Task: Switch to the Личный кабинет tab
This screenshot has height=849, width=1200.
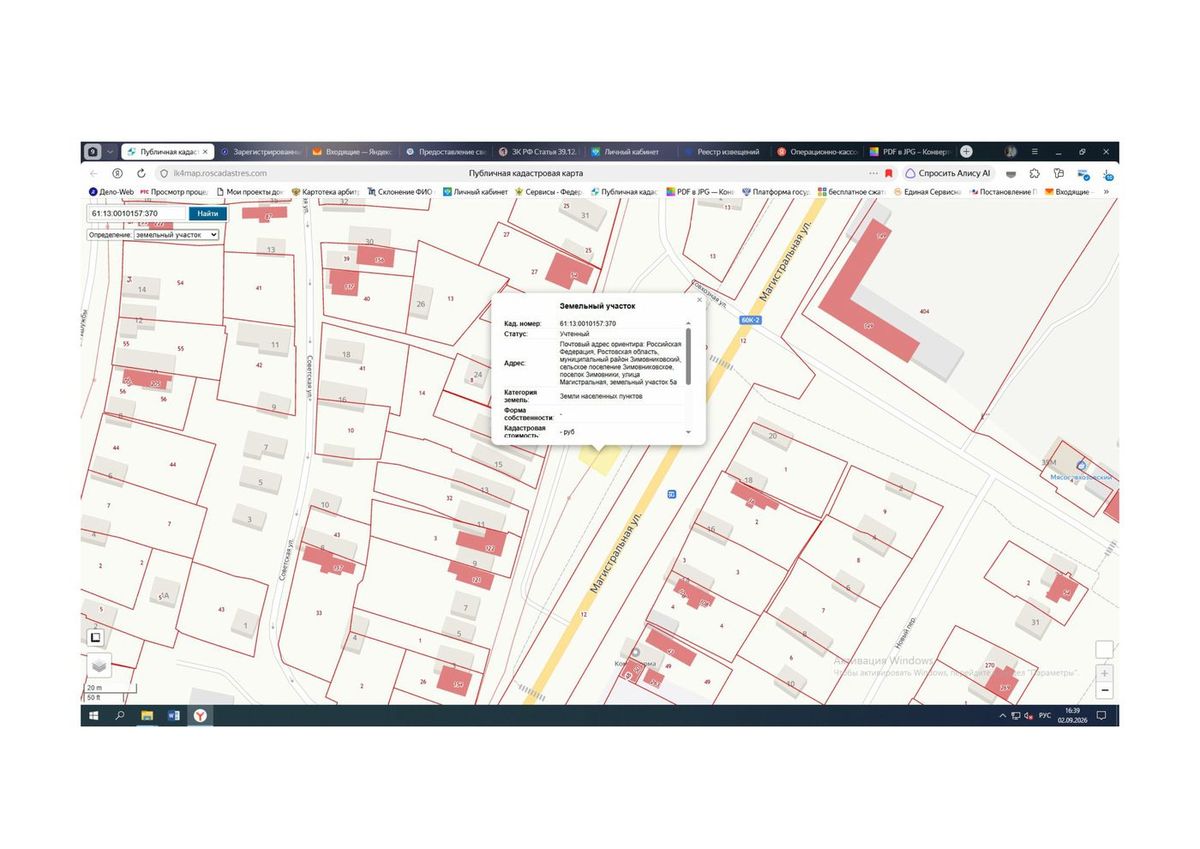Action: (630, 152)
